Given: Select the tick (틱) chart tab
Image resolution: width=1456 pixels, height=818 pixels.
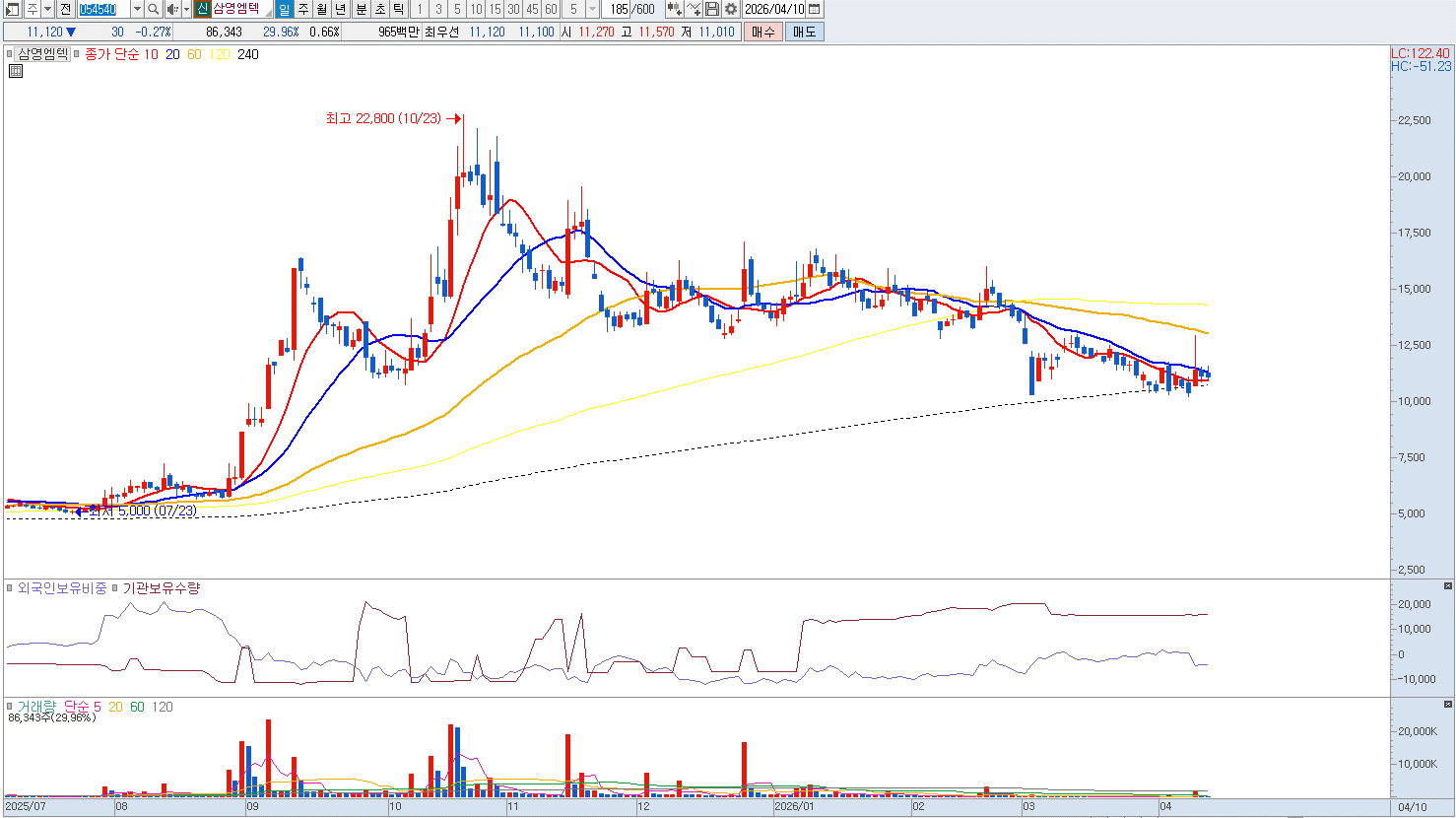Looking at the screenshot, I should [398, 9].
